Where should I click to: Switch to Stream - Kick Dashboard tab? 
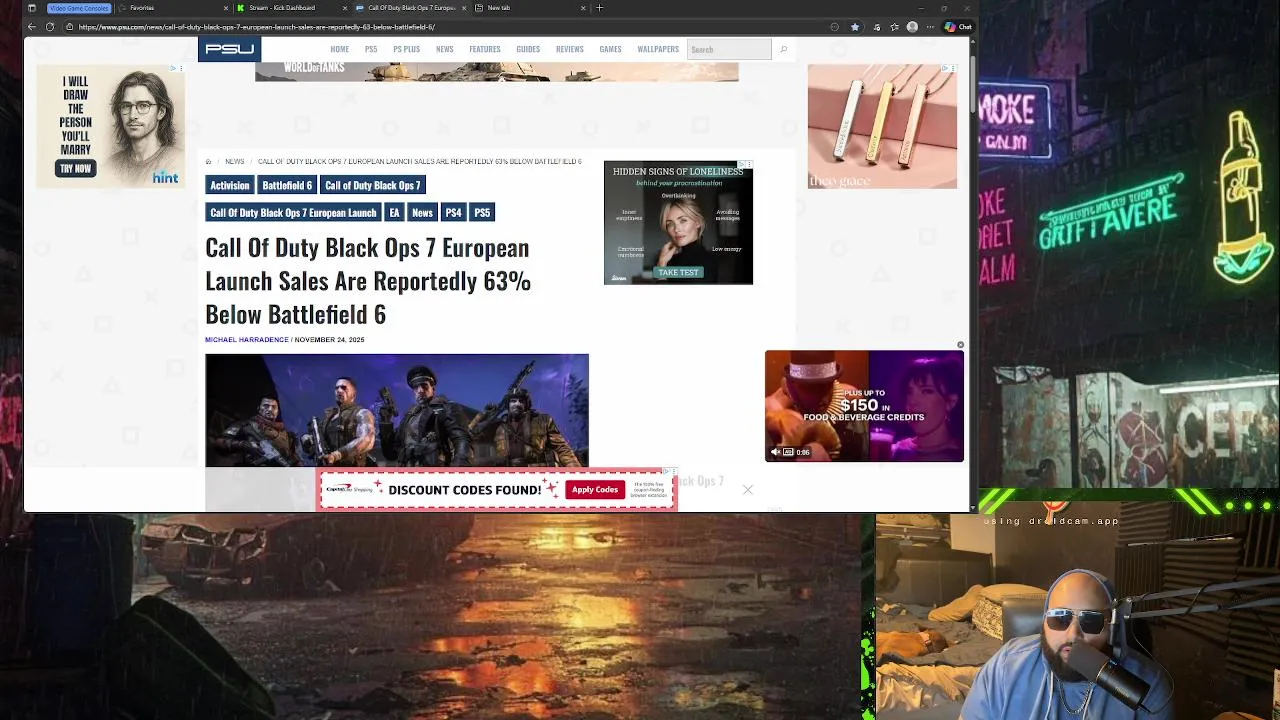point(291,8)
